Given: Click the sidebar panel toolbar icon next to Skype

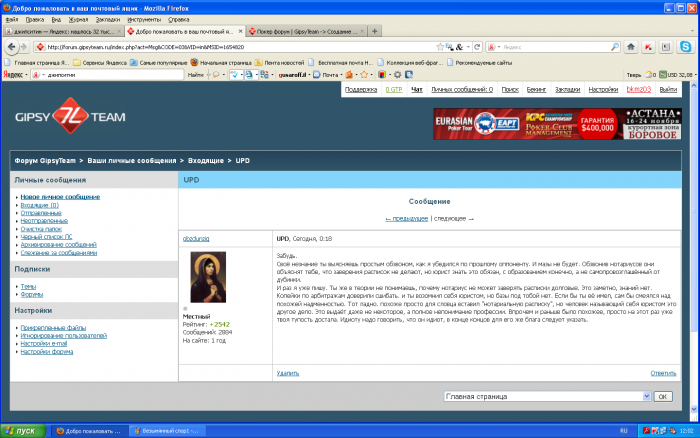Looking at the screenshot, I should click(666, 47).
